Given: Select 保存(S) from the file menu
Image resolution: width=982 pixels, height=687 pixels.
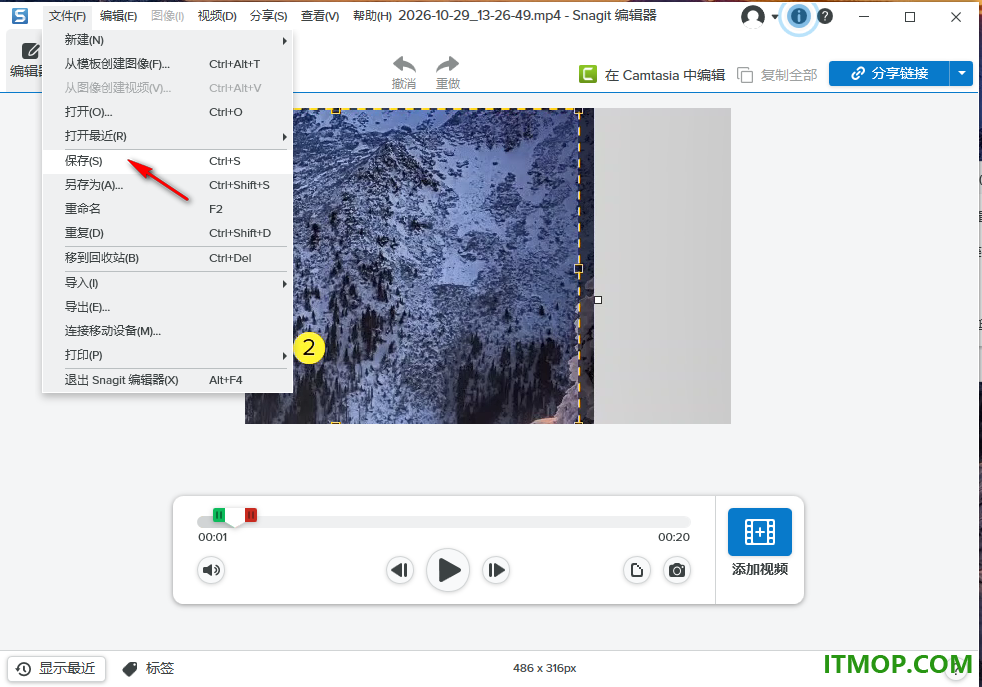Looking at the screenshot, I should click(x=167, y=161).
